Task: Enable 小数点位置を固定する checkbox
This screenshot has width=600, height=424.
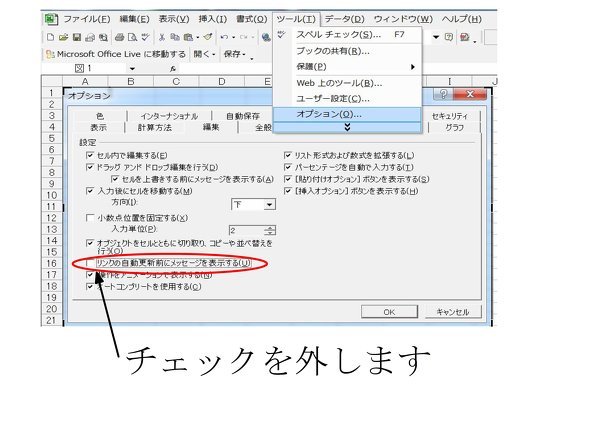Action: (x=90, y=217)
